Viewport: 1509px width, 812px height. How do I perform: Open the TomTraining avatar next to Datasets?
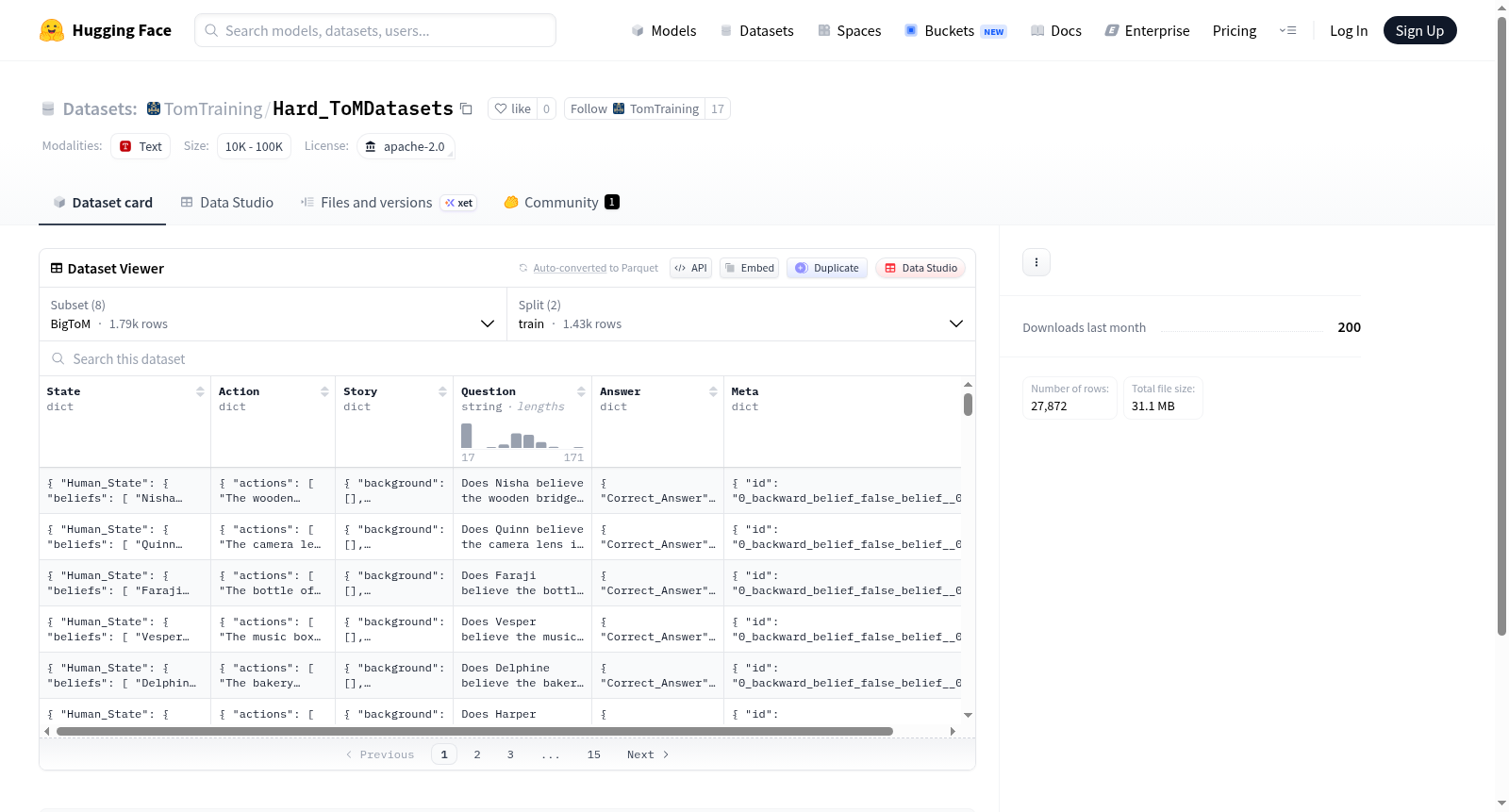(x=154, y=108)
